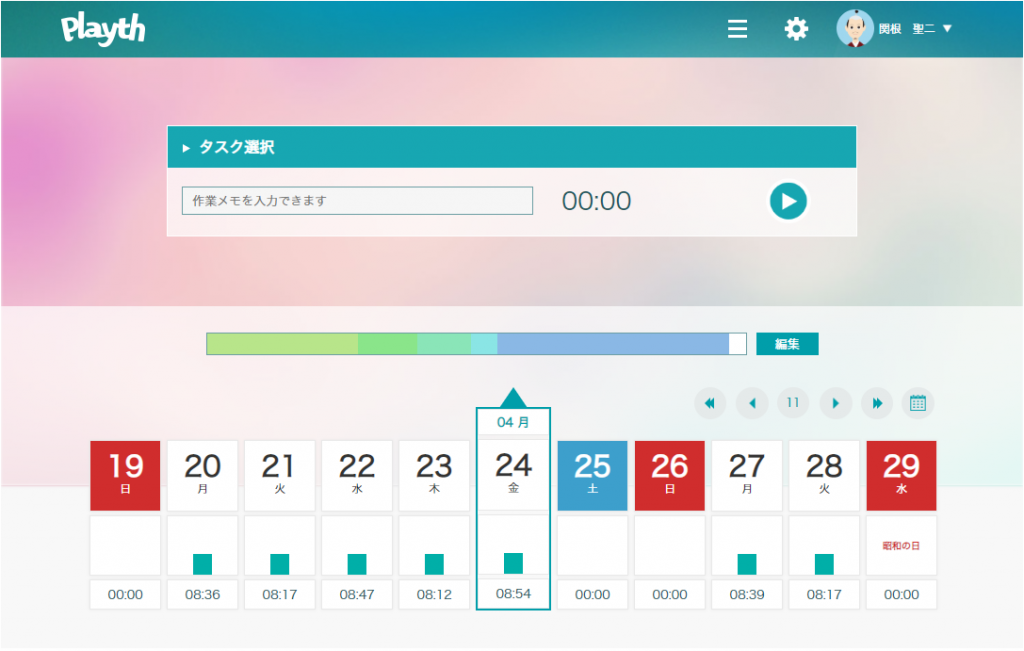This screenshot has height=651, width=1024.
Task: Click the 08:36 total time
Action: 202,594
